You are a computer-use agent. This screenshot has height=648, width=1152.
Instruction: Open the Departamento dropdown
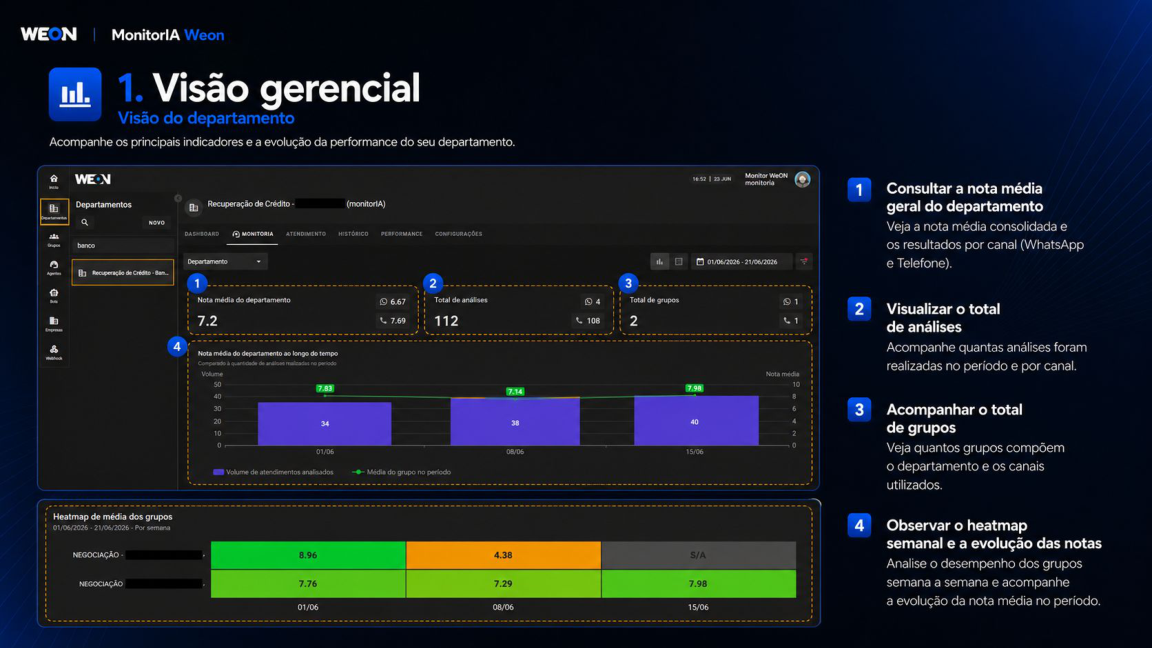(x=225, y=262)
